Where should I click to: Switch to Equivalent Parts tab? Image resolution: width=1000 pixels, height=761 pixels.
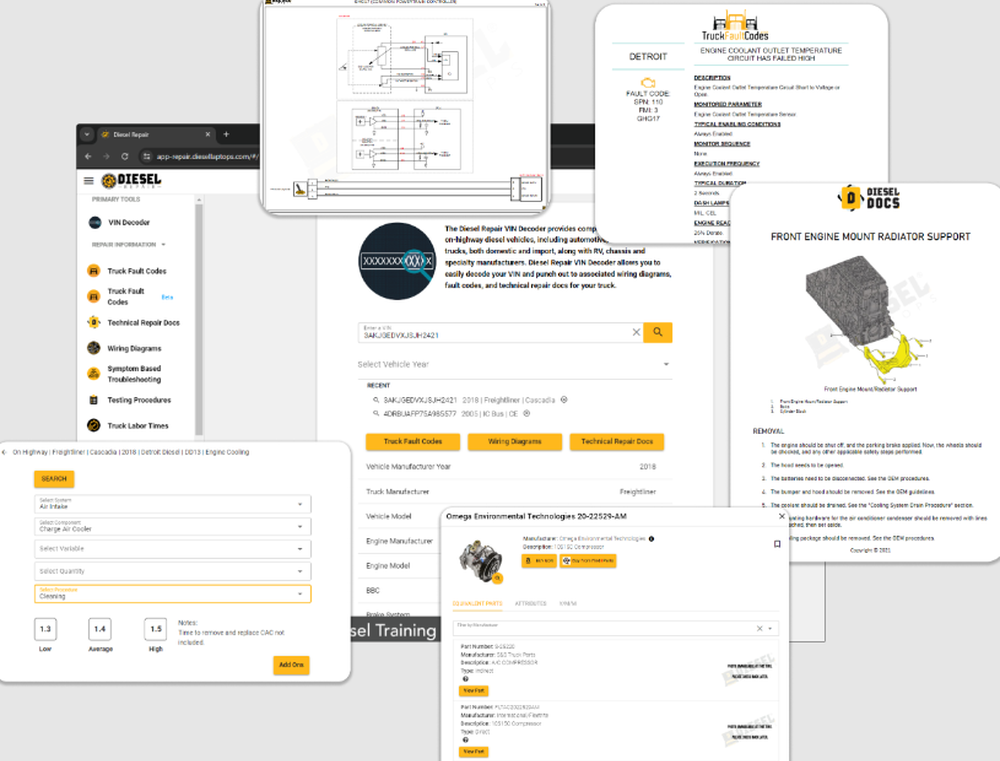[478, 603]
